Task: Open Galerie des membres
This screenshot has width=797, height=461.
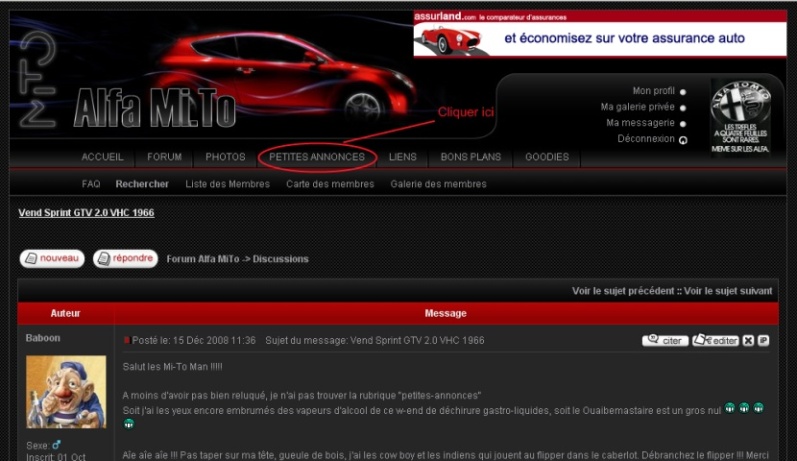Action: pyautogui.click(x=438, y=184)
